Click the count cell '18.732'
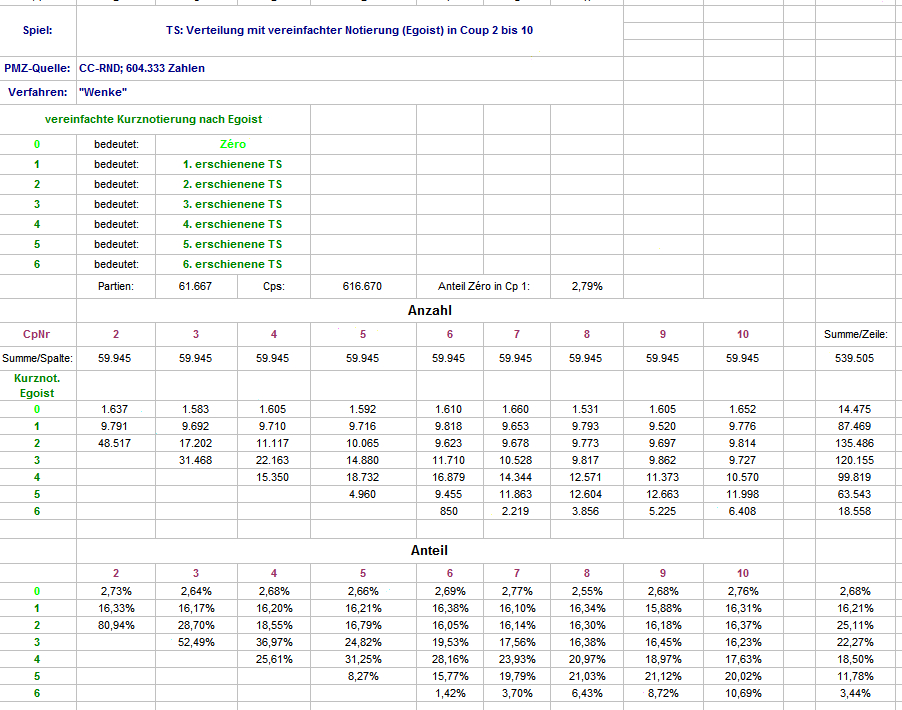 362,478
